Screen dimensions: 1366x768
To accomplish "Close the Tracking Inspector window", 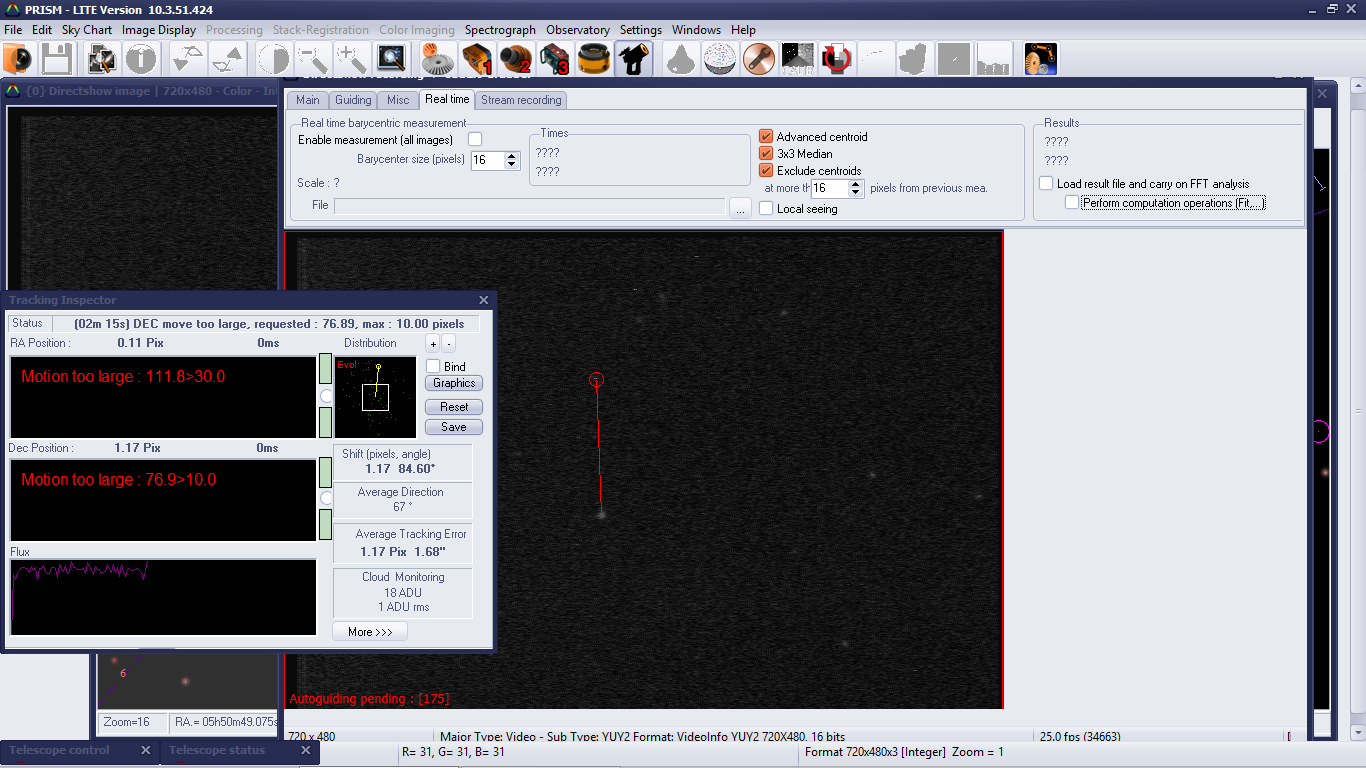I will pos(484,300).
